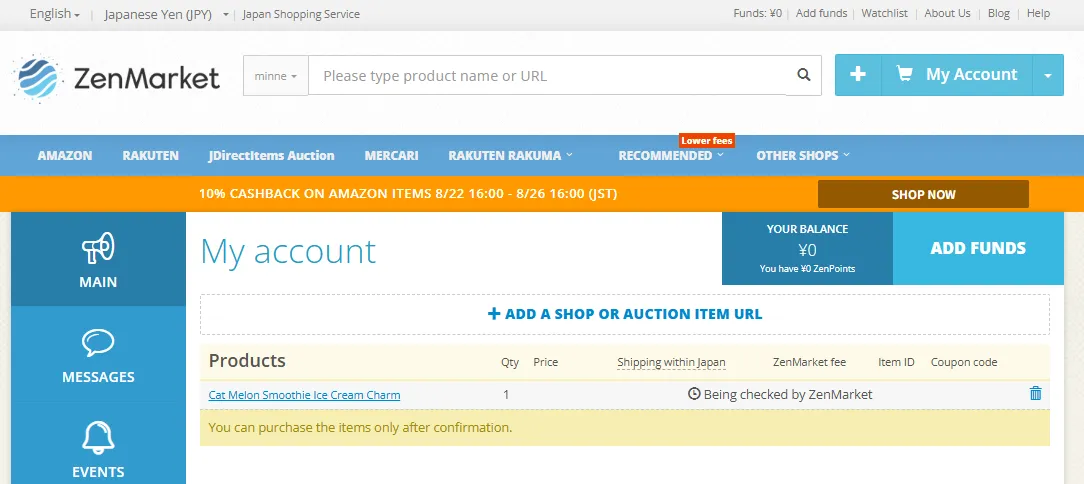Click the My Account button text
Screen dimensions: 1084x484
971,75
